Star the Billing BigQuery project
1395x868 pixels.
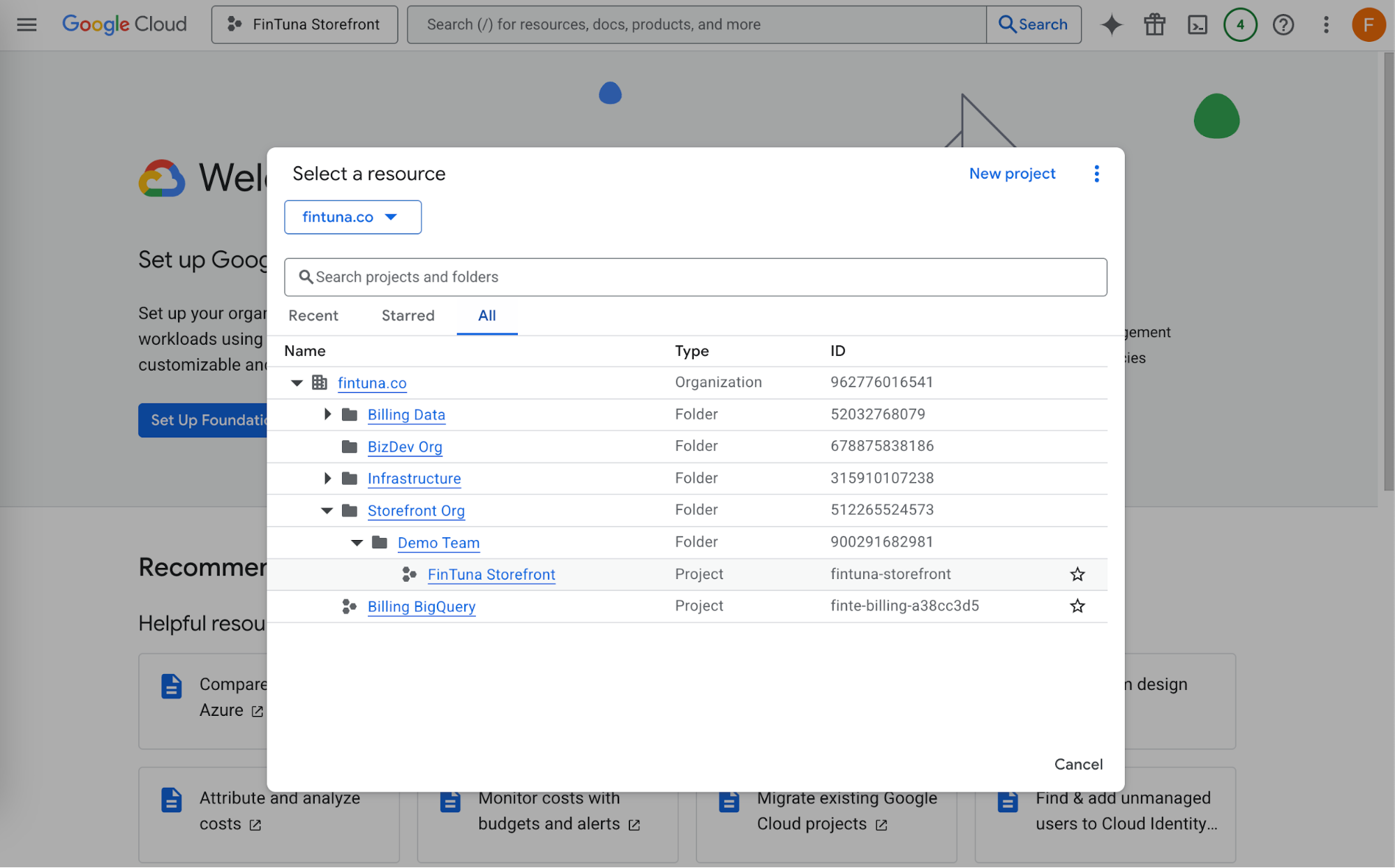point(1077,606)
